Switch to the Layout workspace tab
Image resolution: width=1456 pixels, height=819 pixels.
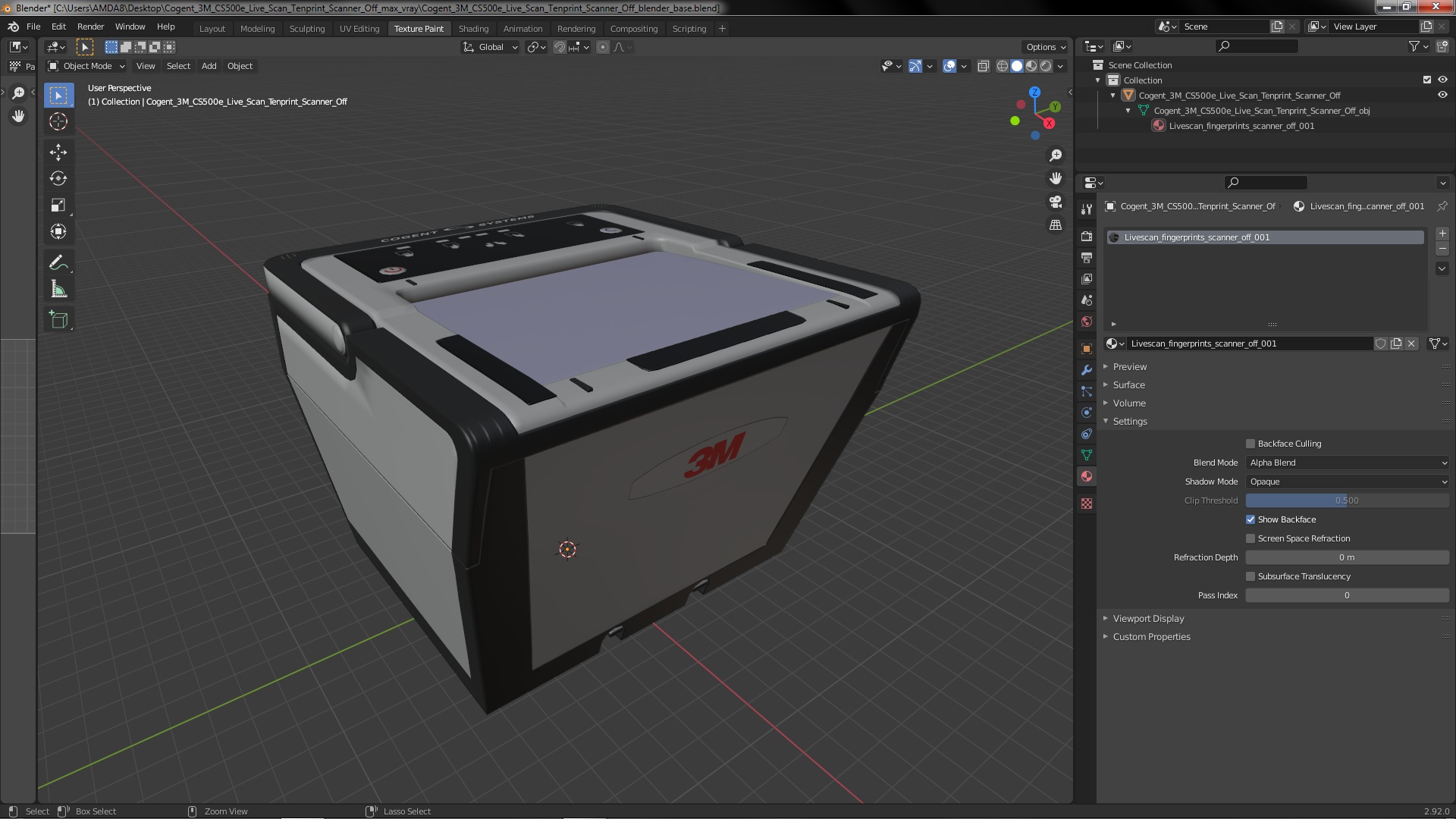click(x=212, y=29)
